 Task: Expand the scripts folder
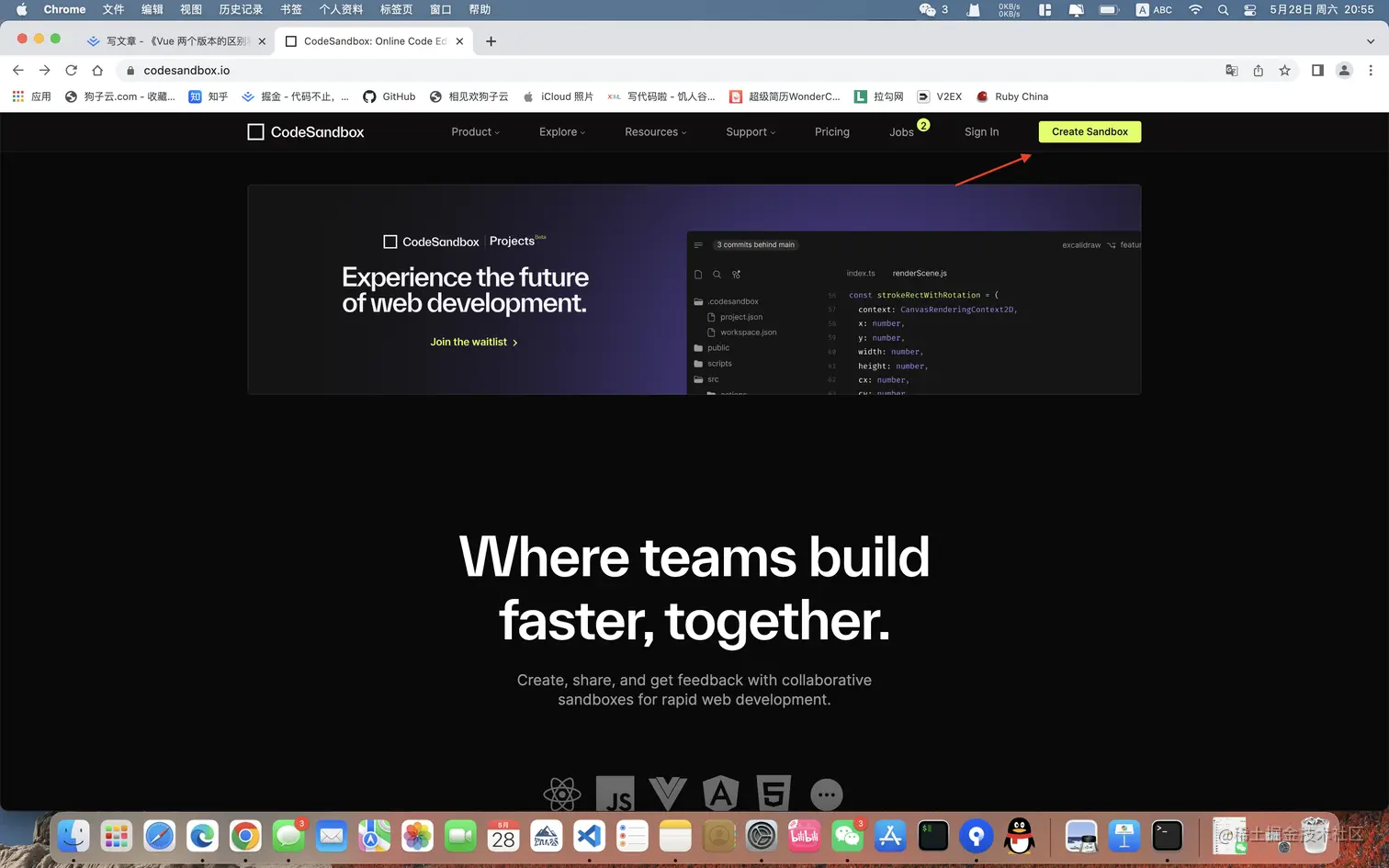(713, 364)
